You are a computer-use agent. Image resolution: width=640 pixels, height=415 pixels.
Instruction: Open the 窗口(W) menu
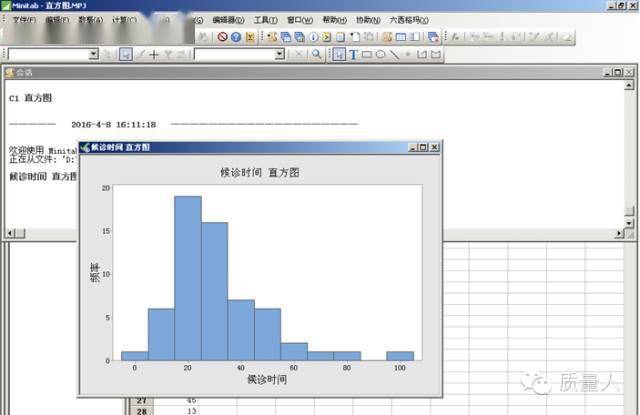[x=300, y=20]
